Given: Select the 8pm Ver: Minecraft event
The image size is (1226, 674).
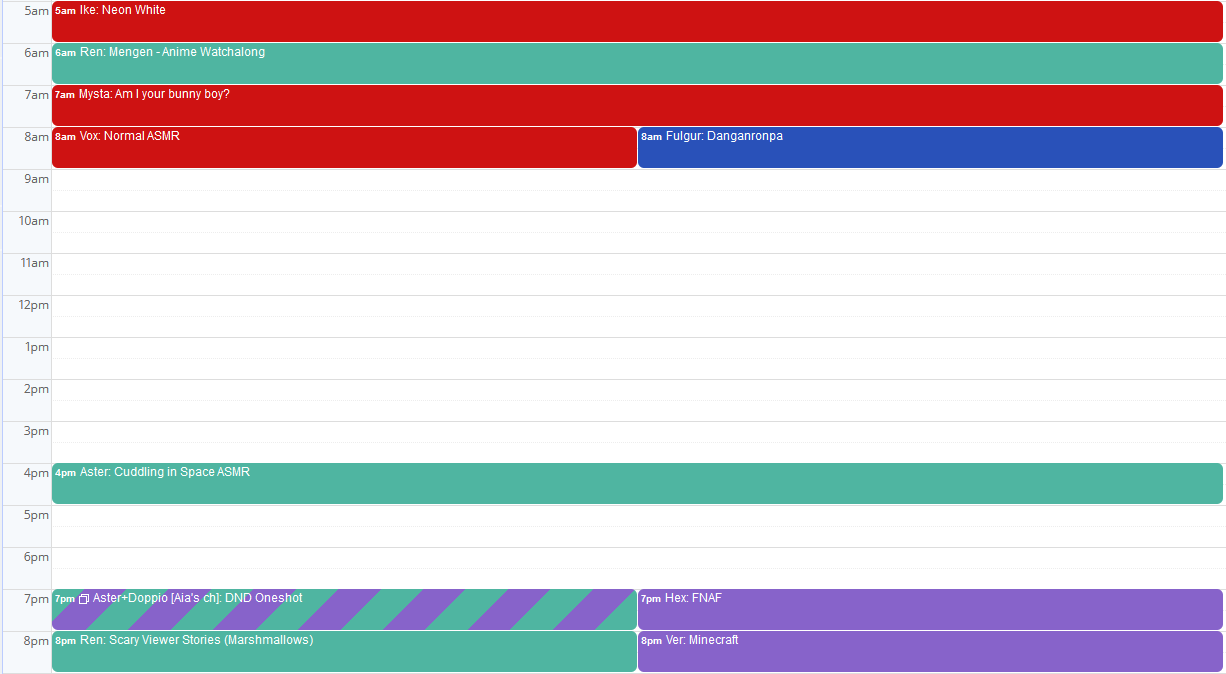Looking at the screenshot, I should tap(930, 651).
